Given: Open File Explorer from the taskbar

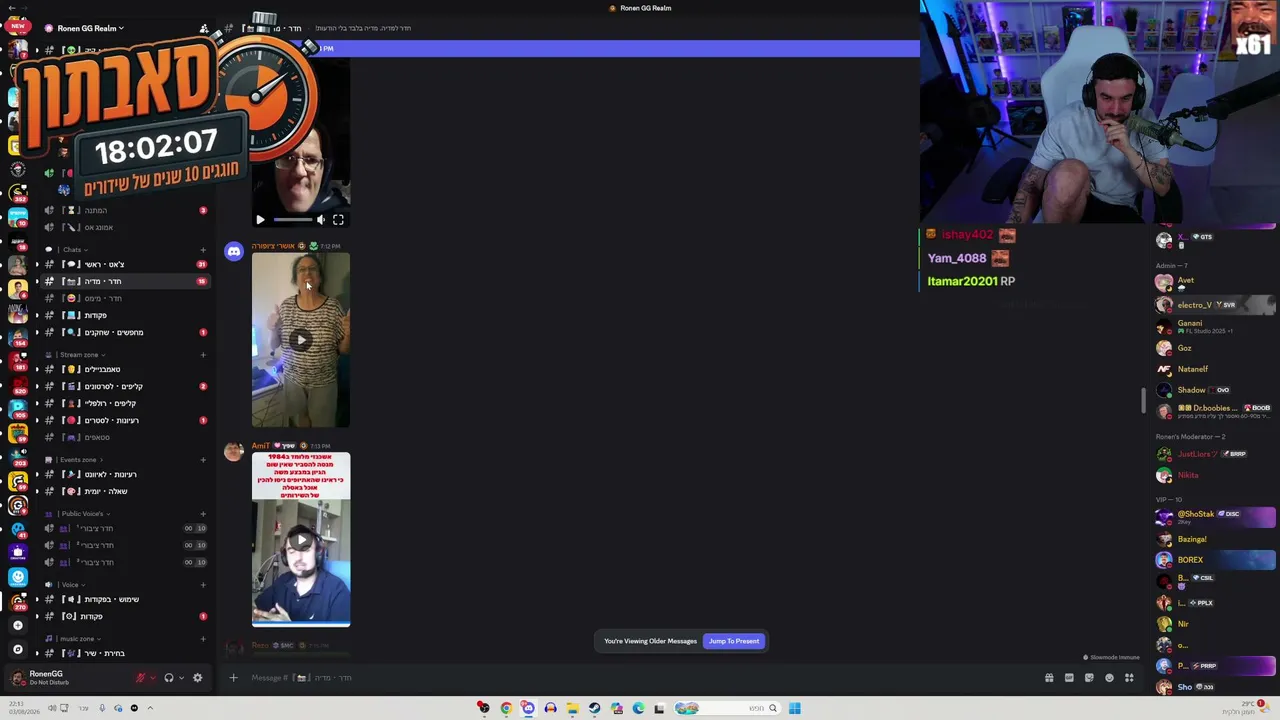Looking at the screenshot, I should tap(572, 708).
